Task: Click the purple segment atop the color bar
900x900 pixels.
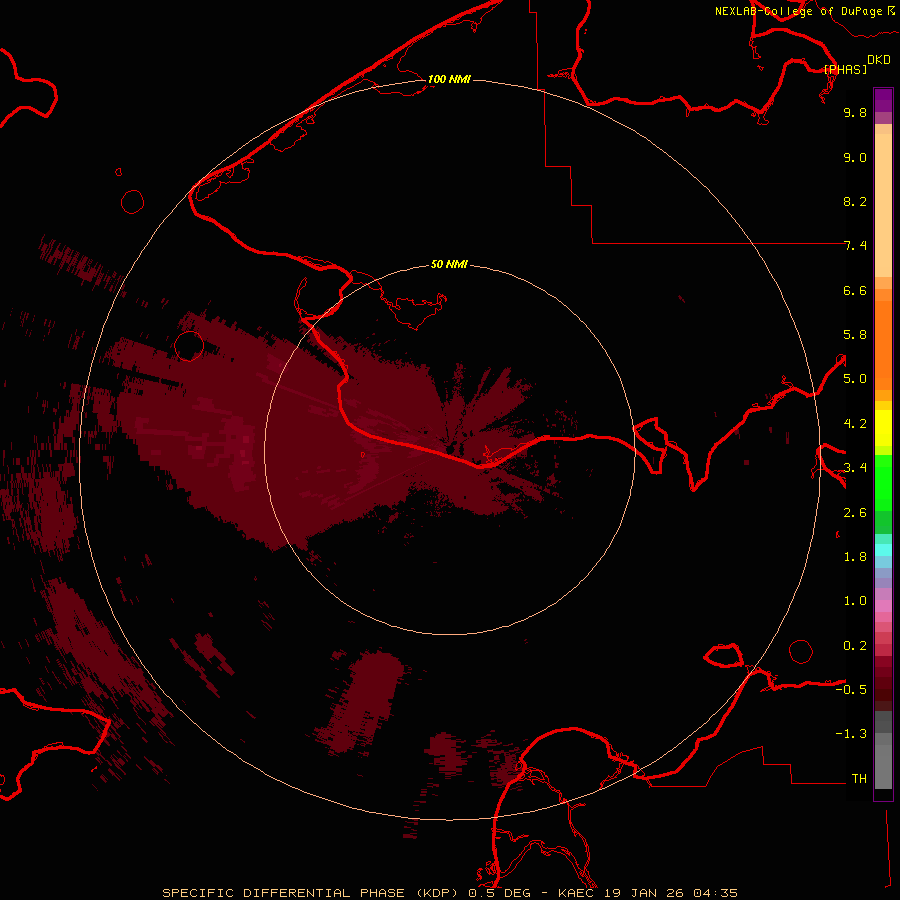Action: click(883, 101)
